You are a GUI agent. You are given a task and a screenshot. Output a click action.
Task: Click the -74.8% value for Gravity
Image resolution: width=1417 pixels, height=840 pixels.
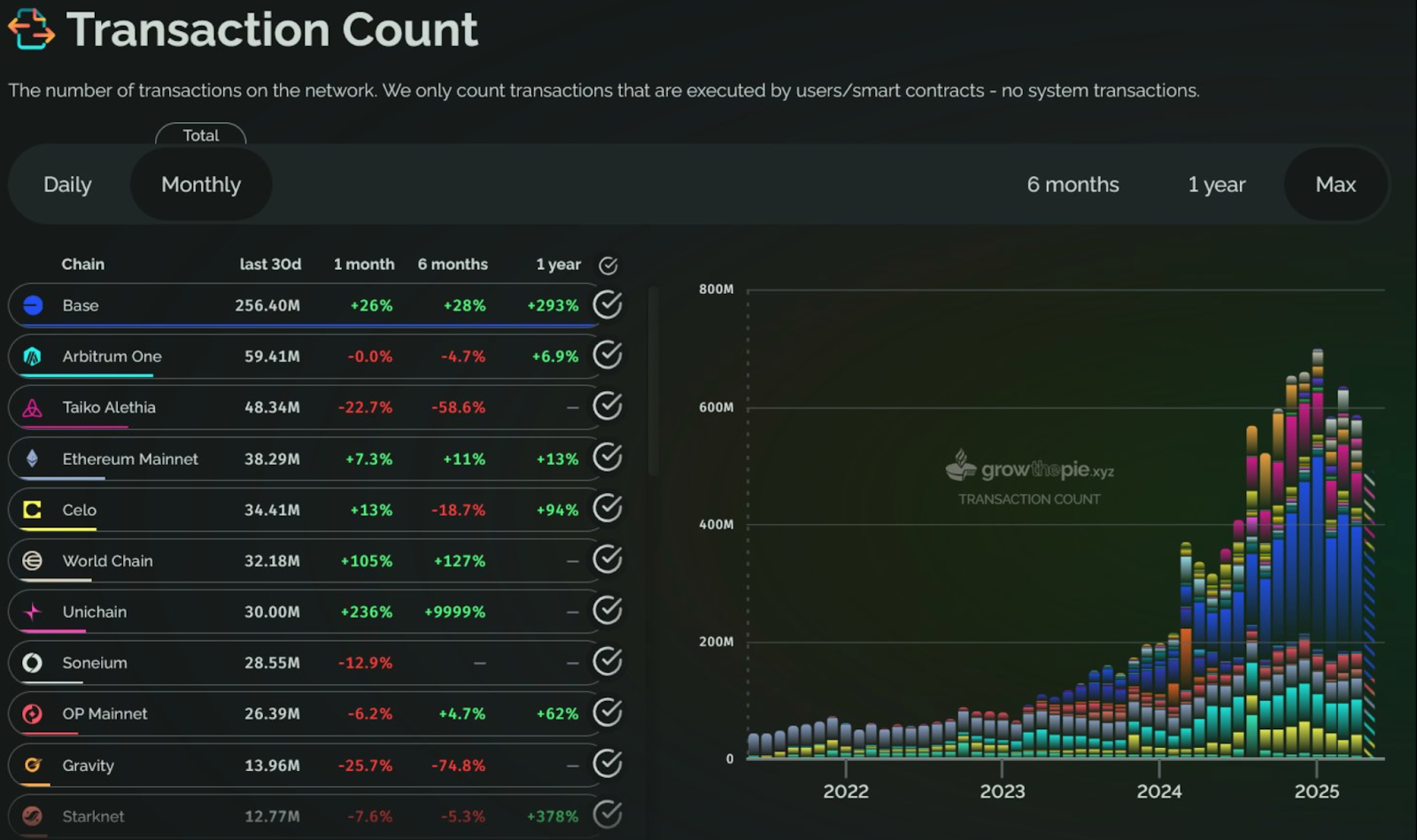(459, 766)
